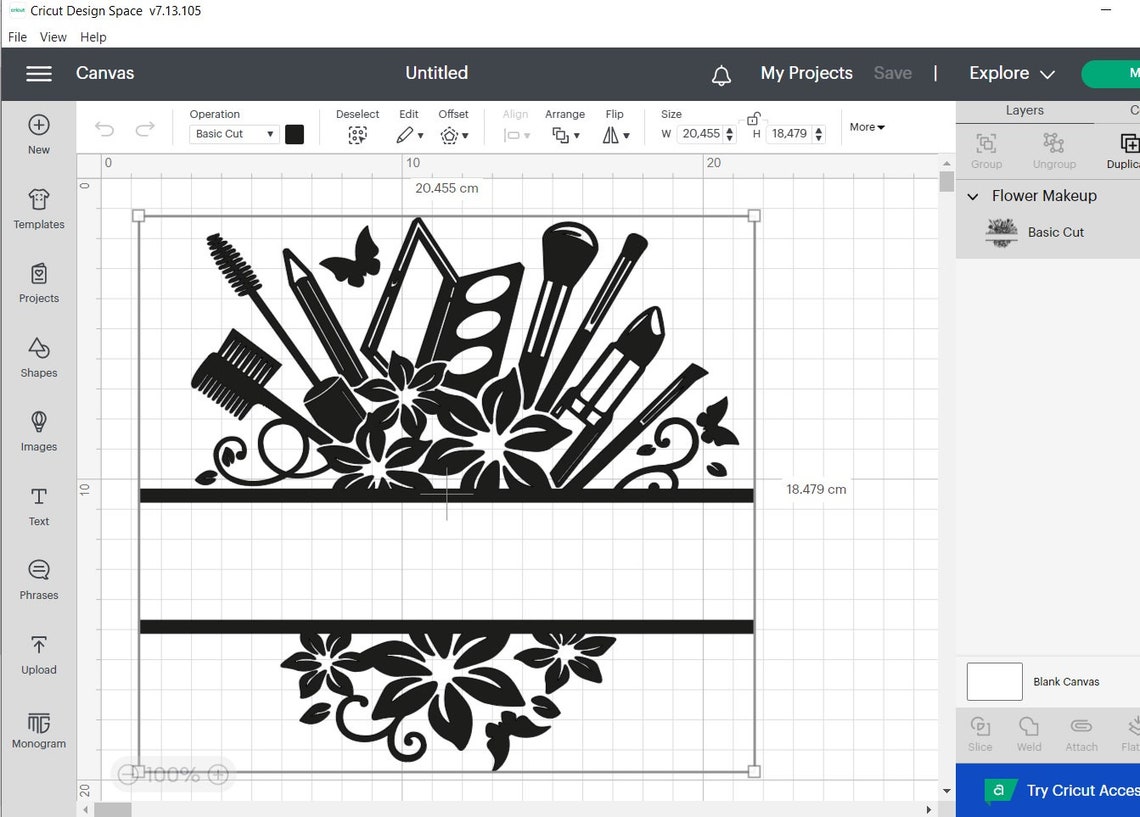Collapse the Flower Makeup layer group
The width and height of the screenshot is (1140, 817).
(972, 196)
